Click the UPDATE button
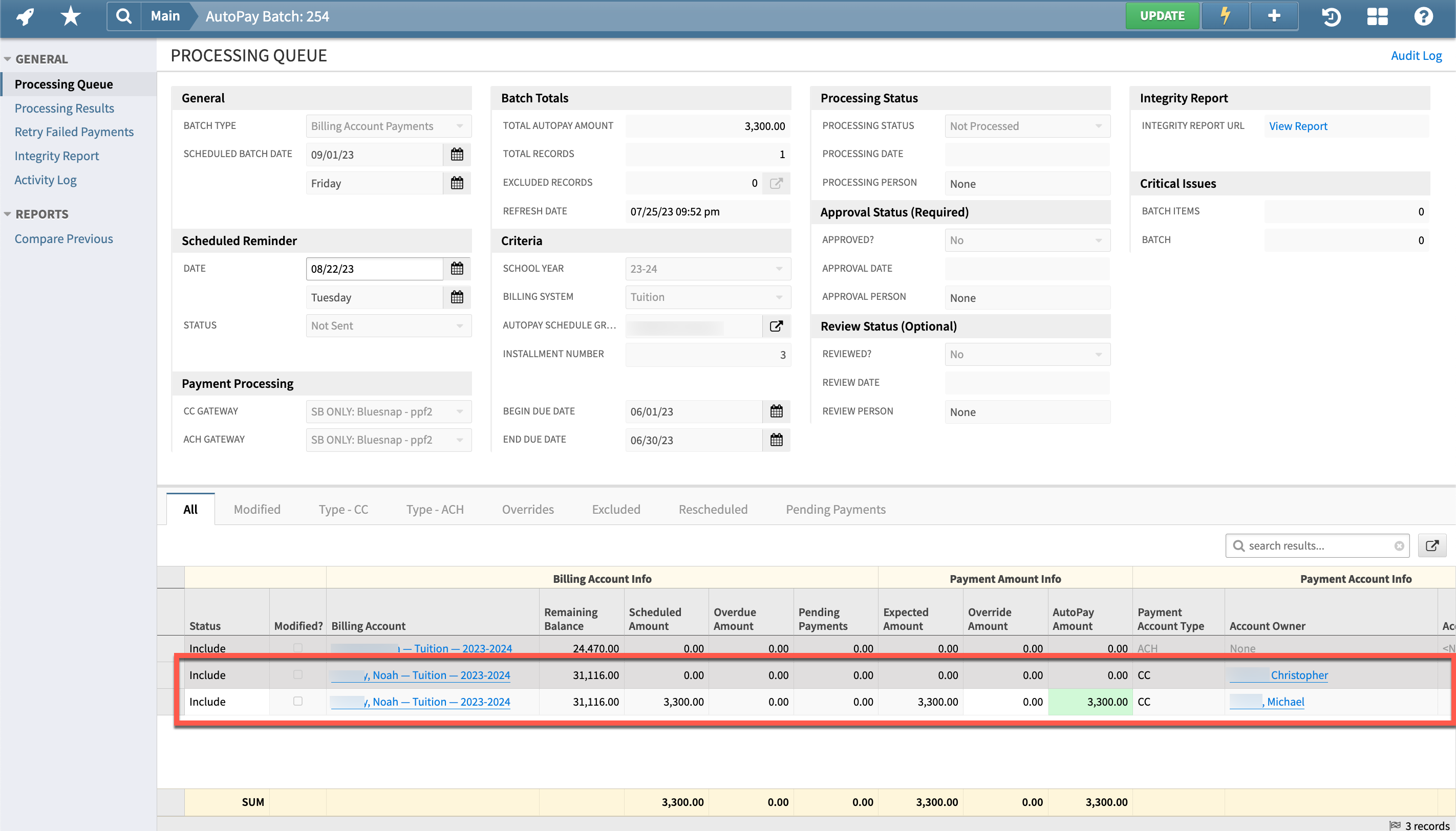The image size is (1456, 831). (x=1162, y=15)
